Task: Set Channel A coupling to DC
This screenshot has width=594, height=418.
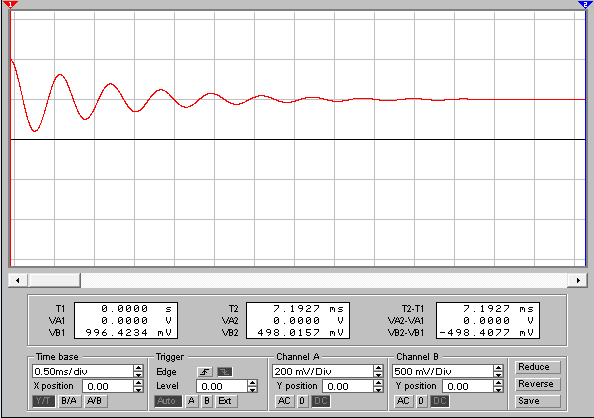Action: coord(320,401)
